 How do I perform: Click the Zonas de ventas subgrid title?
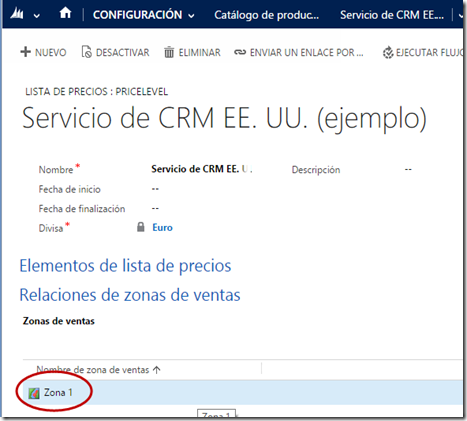coord(59,321)
